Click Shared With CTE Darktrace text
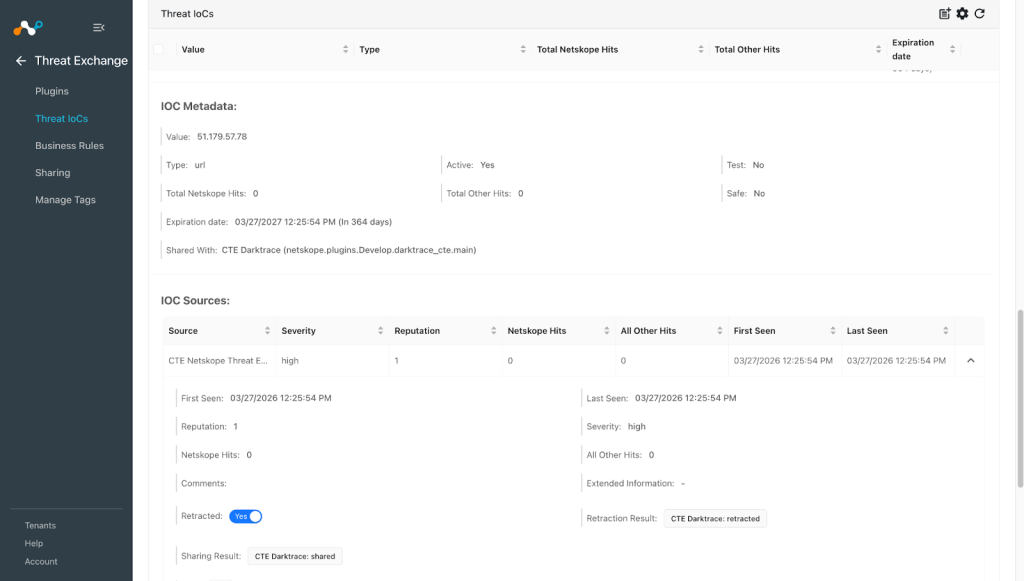 349,250
